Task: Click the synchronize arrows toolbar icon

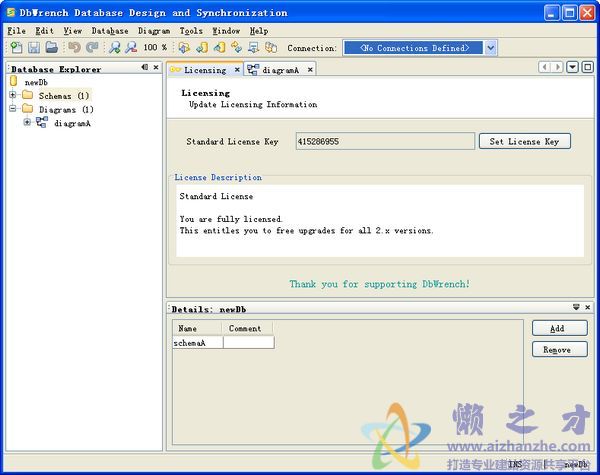Action: pos(236,47)
